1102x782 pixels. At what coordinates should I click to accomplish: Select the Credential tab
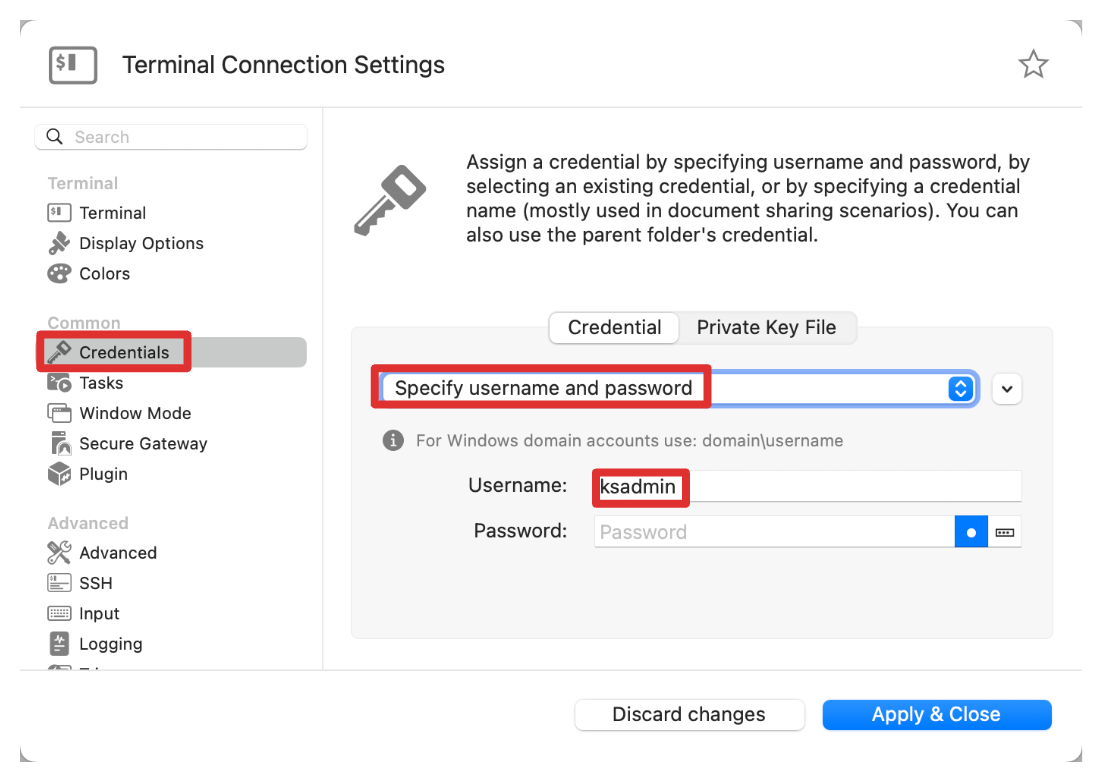click(x=614, y=328)
